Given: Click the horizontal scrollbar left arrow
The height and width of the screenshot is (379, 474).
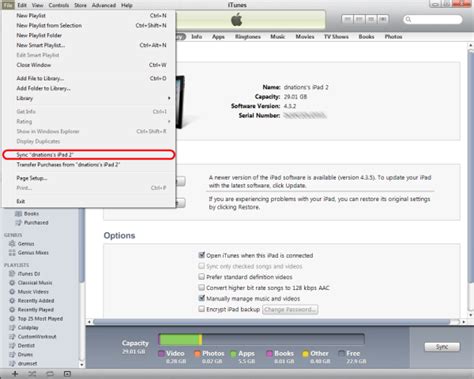Looking at the screenshot, I should pyautogui.click(x=89, y=322).
